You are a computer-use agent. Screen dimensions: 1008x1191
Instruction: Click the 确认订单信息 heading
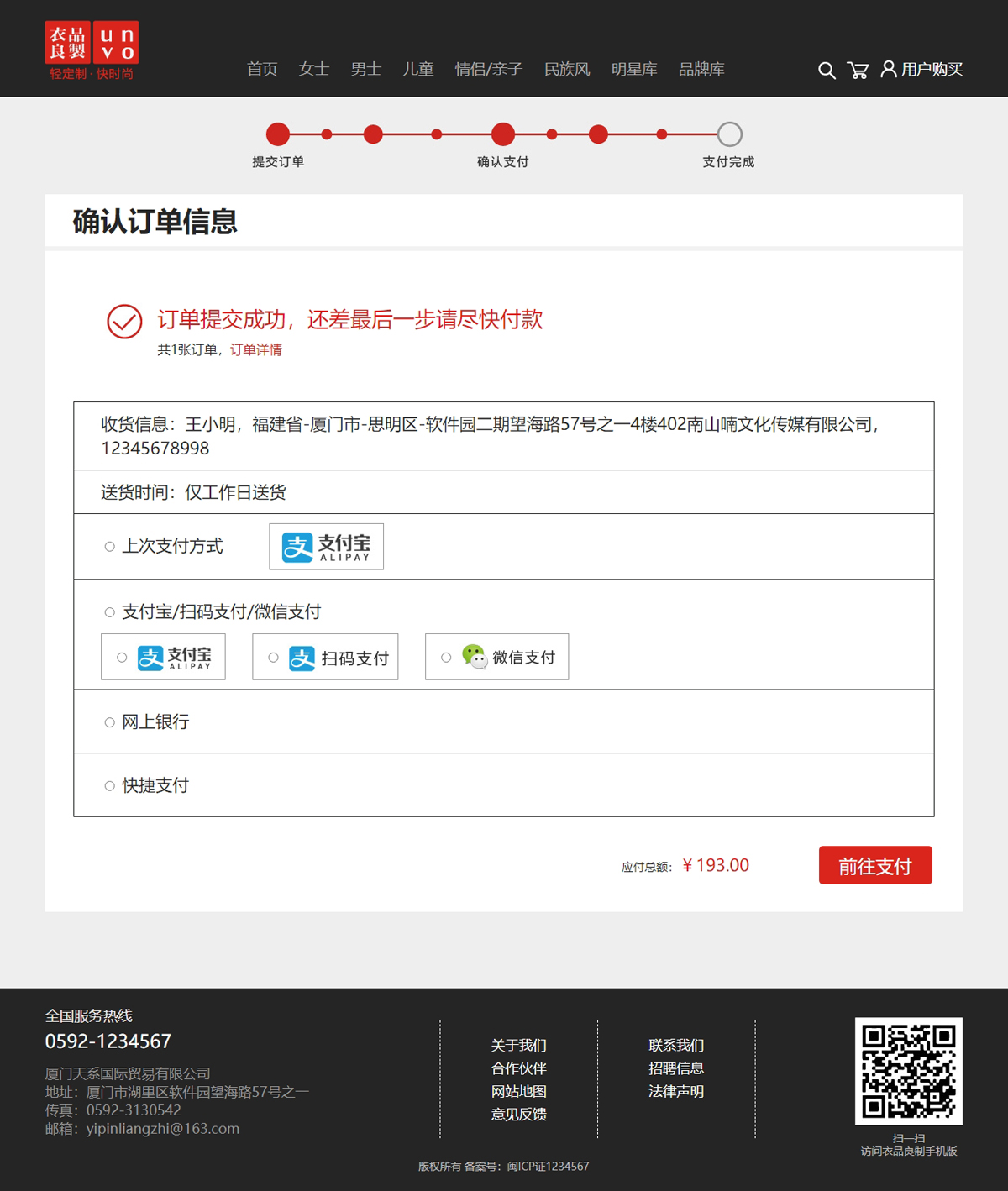pos(155,222)
